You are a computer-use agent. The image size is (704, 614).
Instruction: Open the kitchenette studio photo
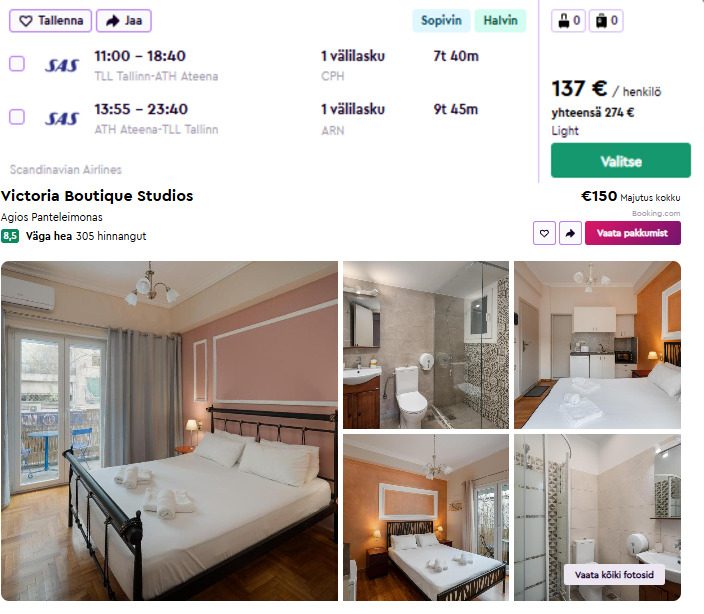pos(597,345)
